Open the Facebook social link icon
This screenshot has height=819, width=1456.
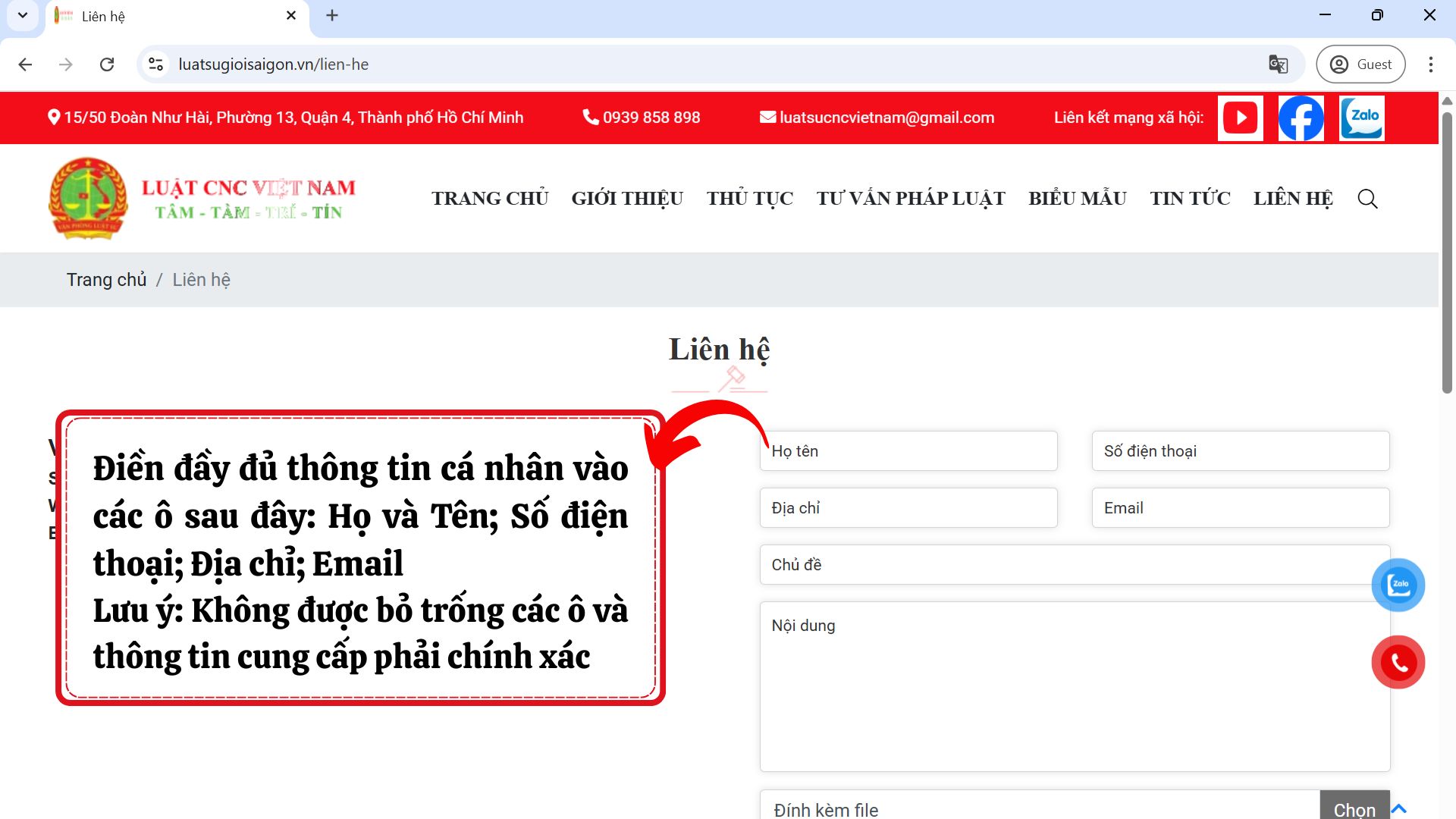pos(1301,118)
